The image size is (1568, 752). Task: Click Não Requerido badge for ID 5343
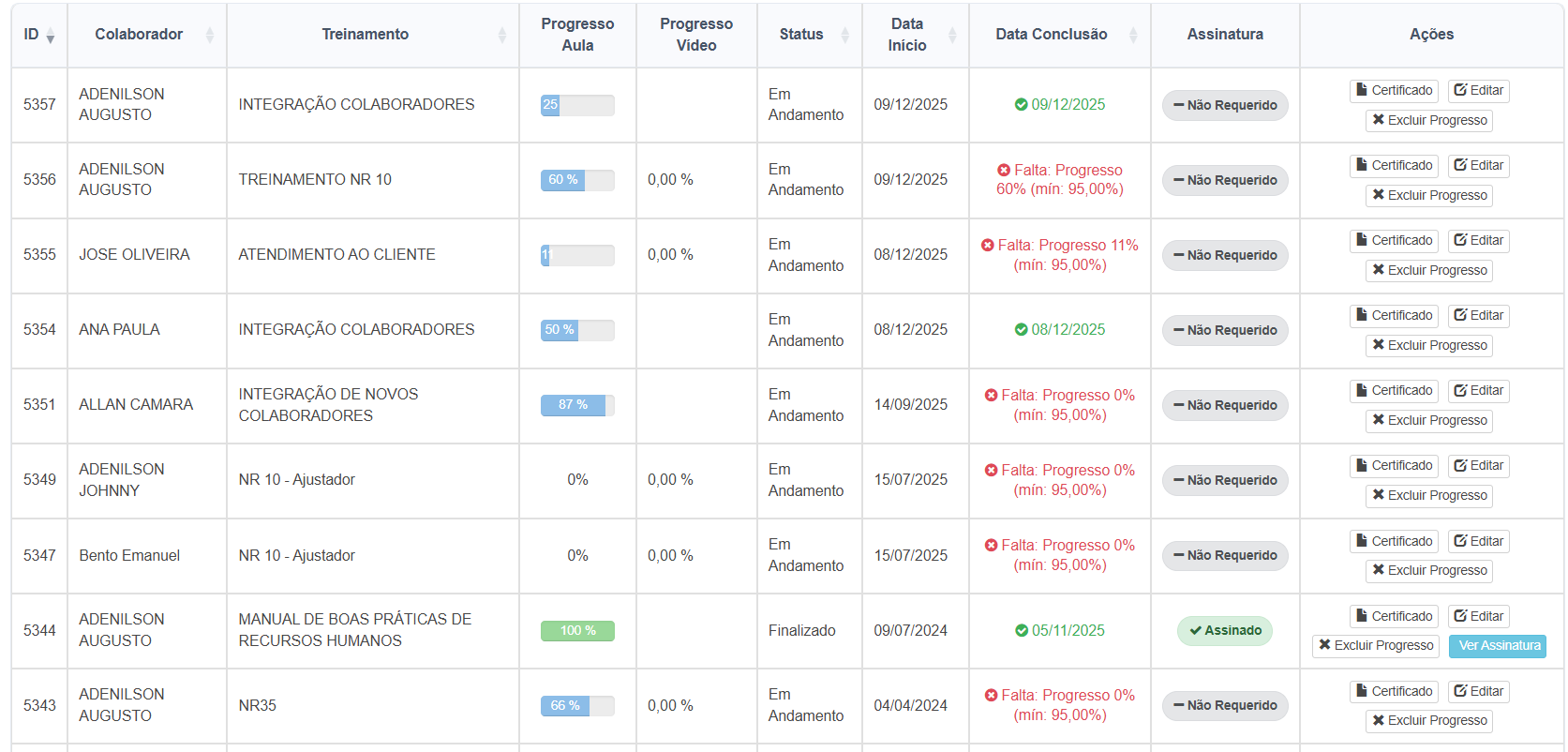(1225, 706)
